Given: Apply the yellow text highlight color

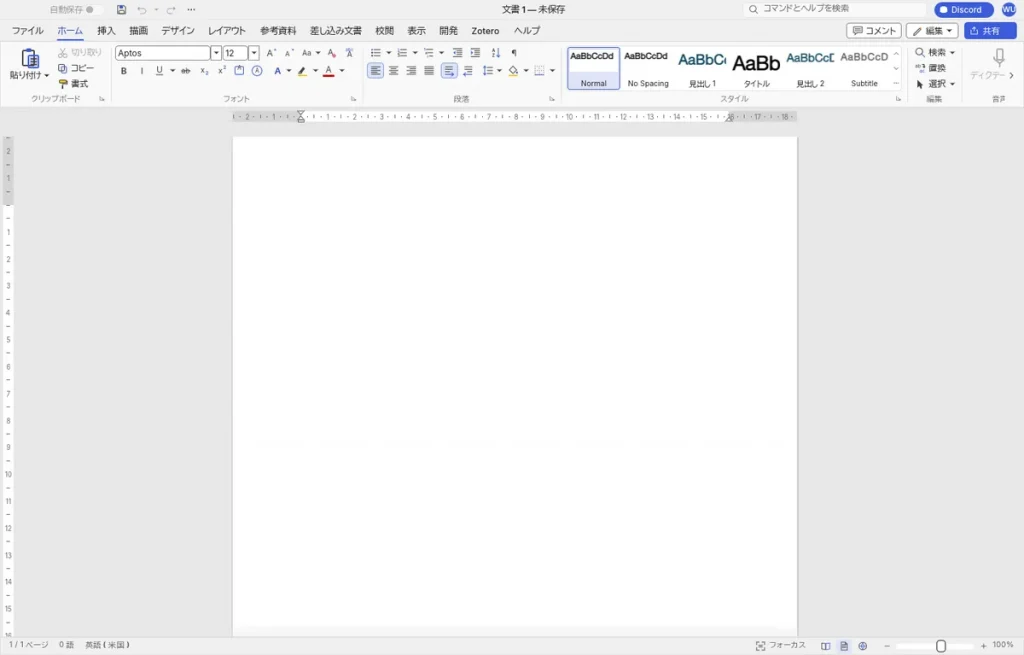Looking at the screenshot, I should (302, 71).
